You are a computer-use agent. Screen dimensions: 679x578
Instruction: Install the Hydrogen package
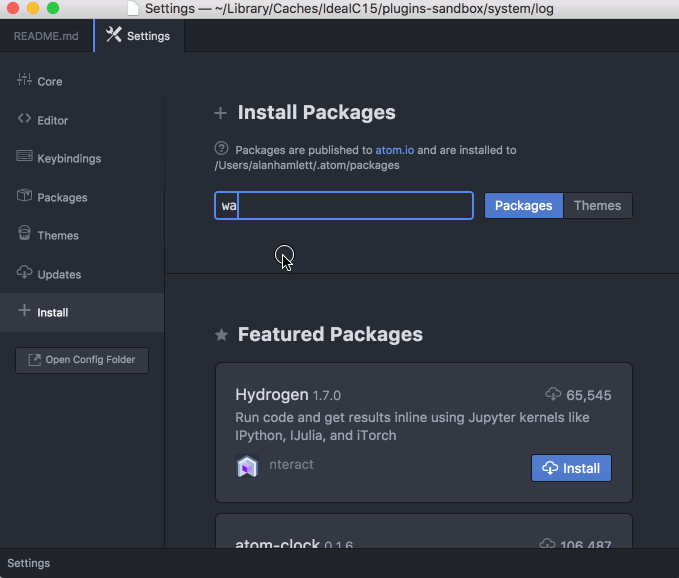(x=571, y=468)
